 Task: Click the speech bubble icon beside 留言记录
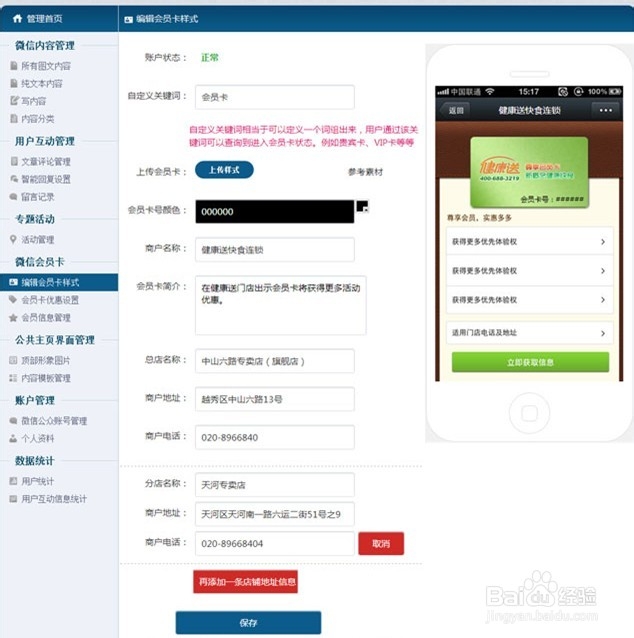[13, 197]
